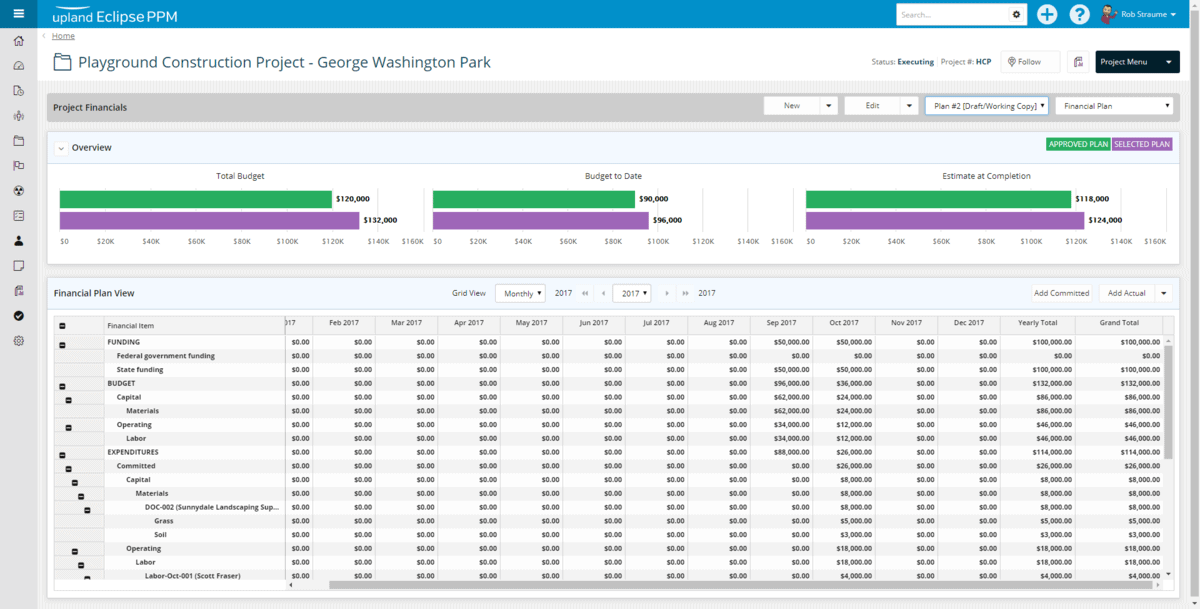Open the hamburger navigation menu
Viewport: 1200px width, 609px height.
click(x=18, y=14)
